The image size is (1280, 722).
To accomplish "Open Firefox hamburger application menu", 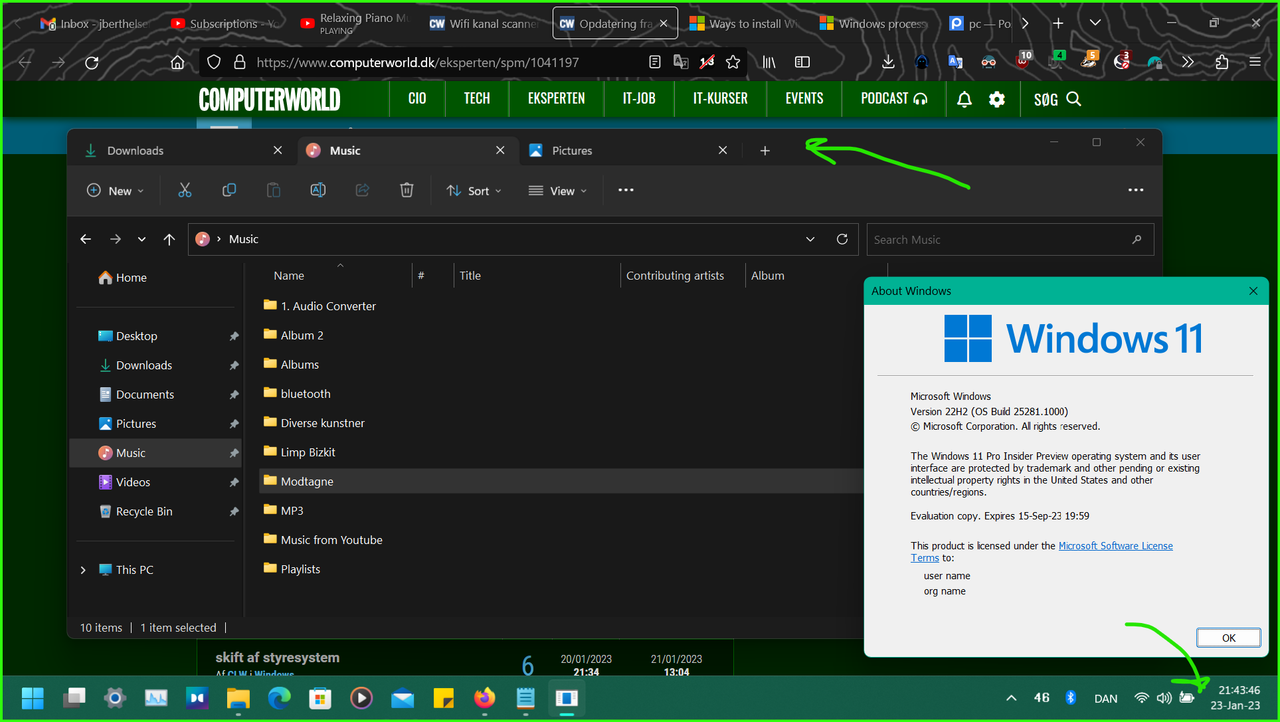I will click(1255, 62).
